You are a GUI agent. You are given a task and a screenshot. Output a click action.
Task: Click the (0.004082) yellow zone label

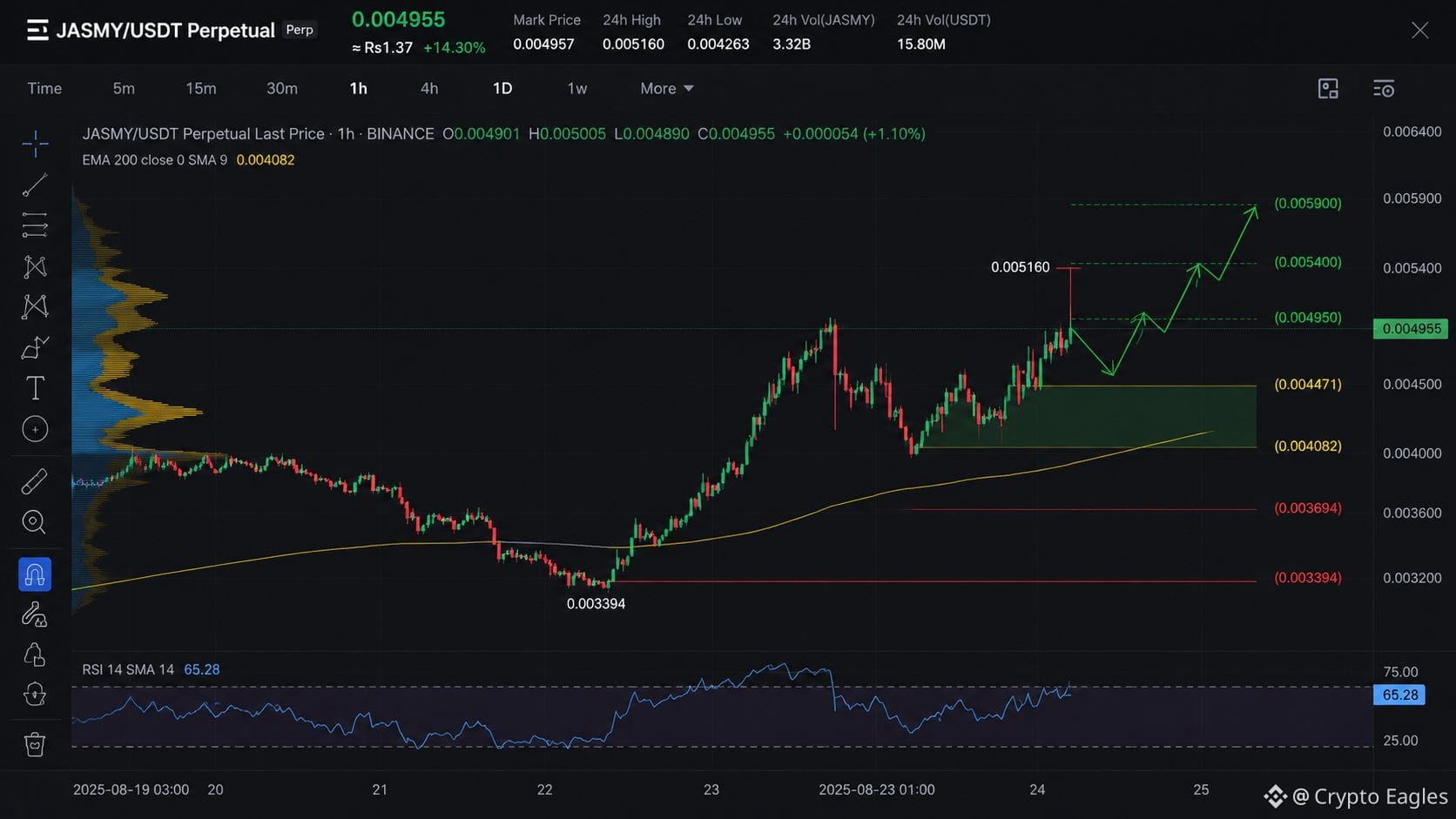(x=1308, y=446)
